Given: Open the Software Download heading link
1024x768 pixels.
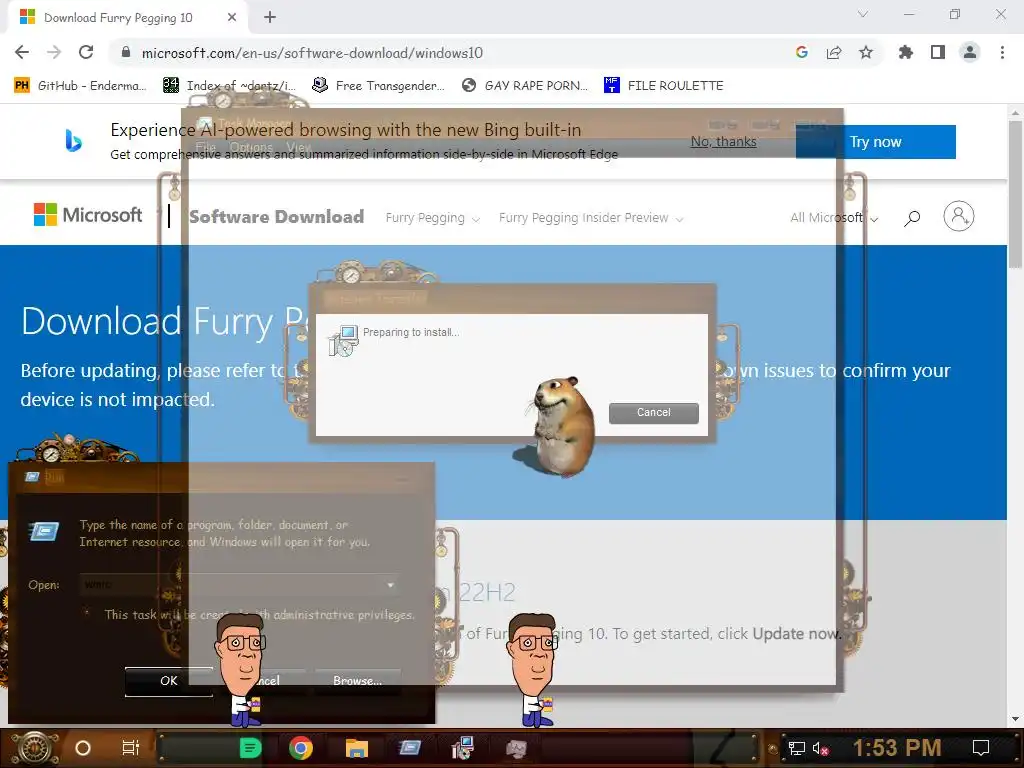Looking at the screenshot, I should tap(276, 217).
